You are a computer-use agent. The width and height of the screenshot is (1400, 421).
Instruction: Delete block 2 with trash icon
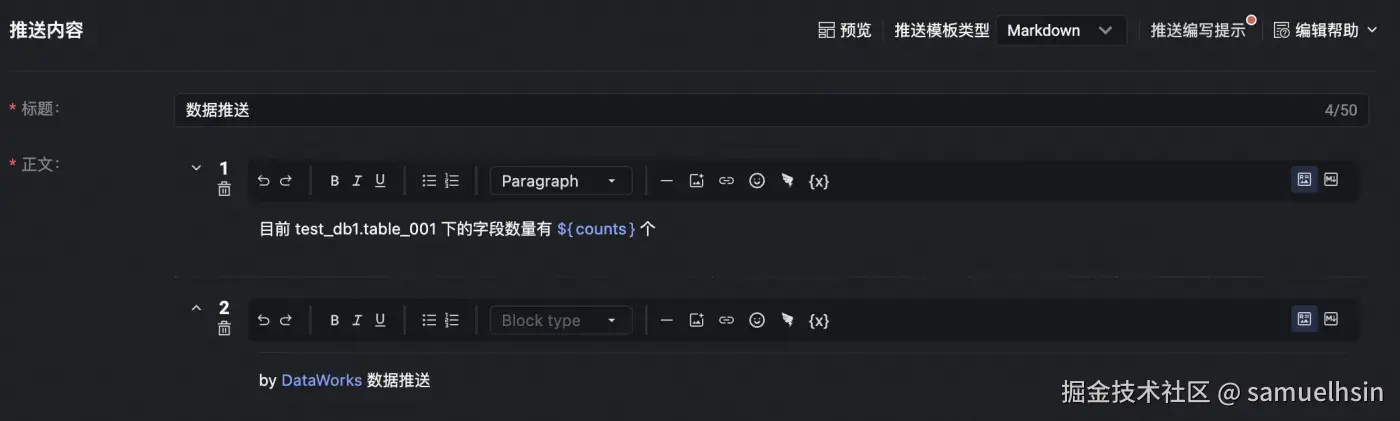(224, 328)
